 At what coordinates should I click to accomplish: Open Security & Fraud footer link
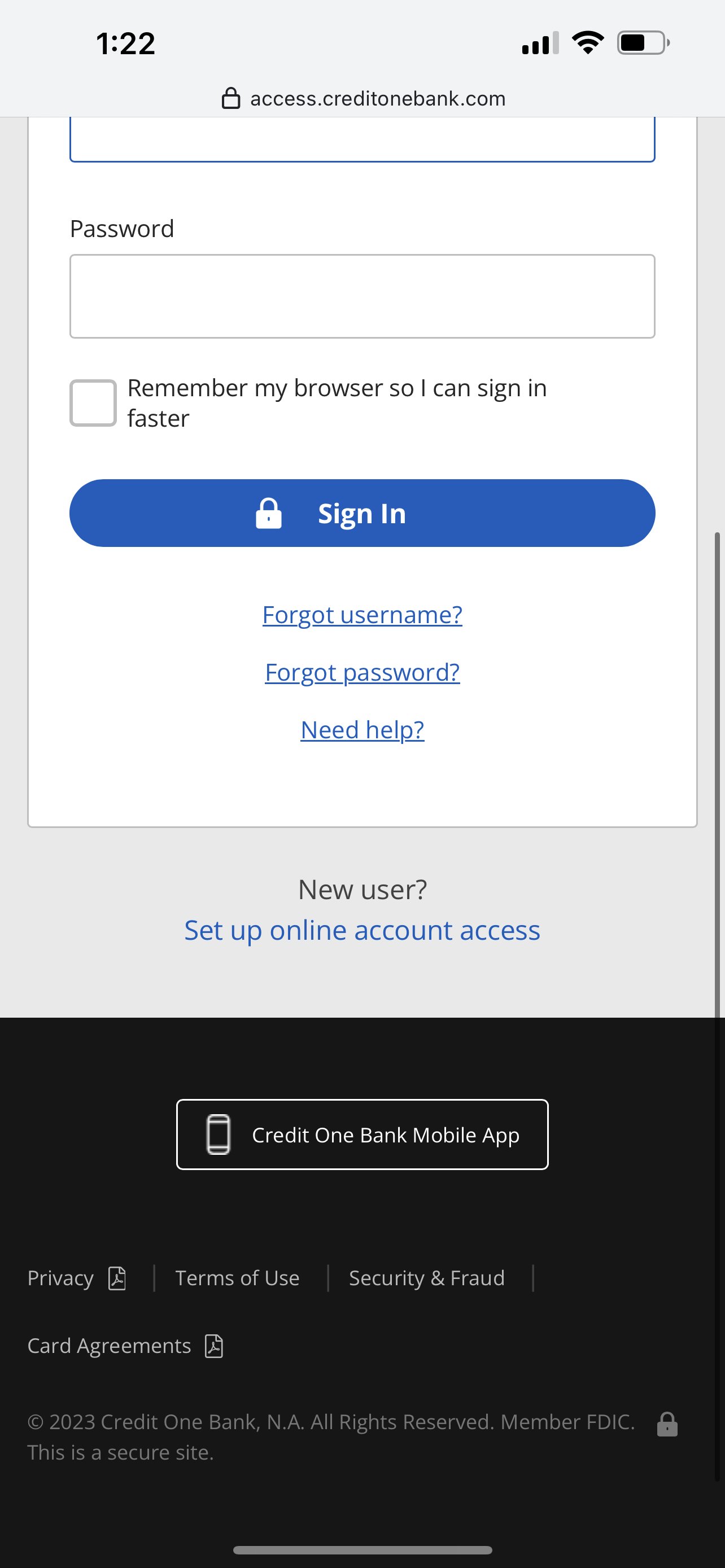(427, 1278)
